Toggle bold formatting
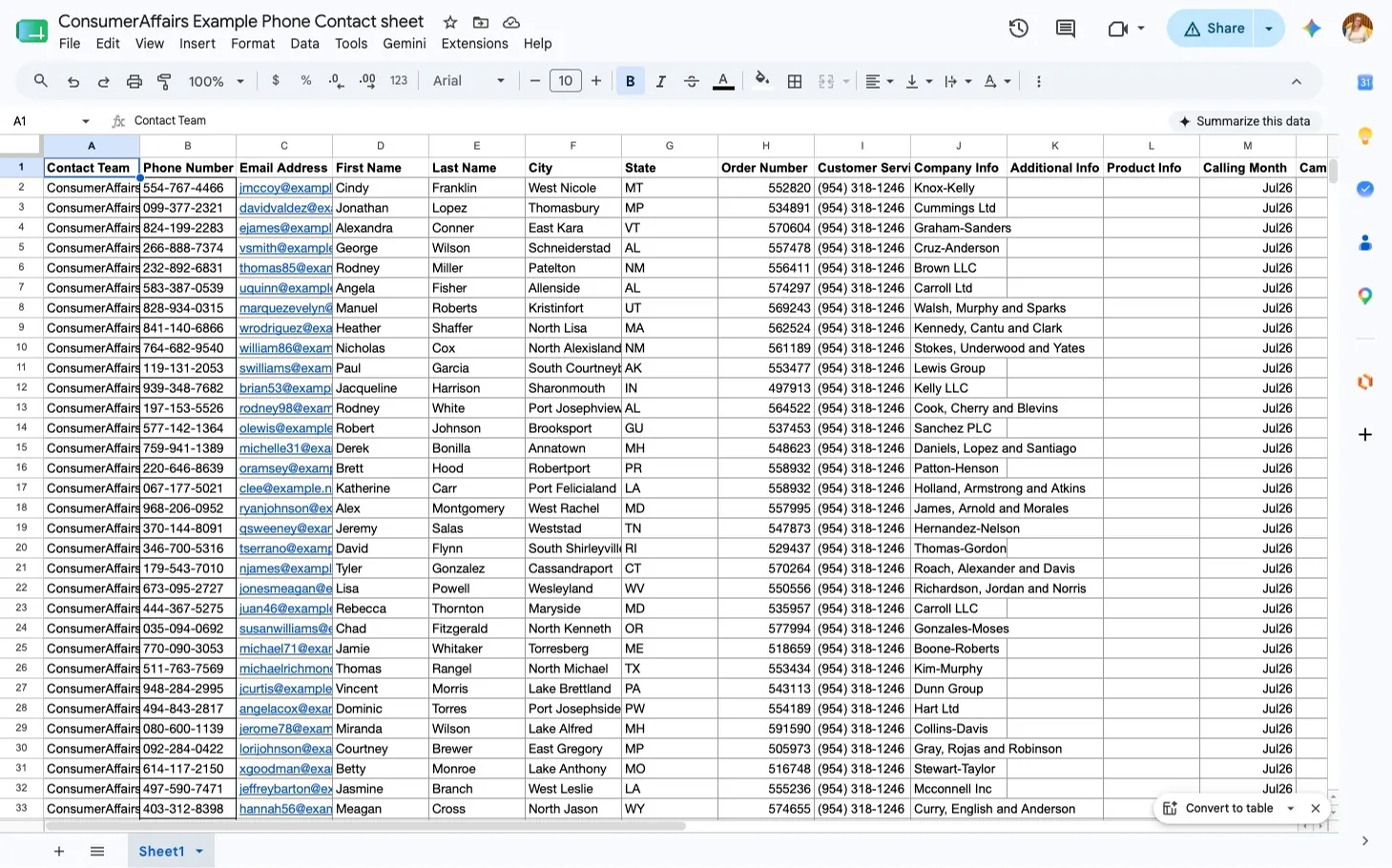This screenshot has height=868, width=1392. (630, 81)
